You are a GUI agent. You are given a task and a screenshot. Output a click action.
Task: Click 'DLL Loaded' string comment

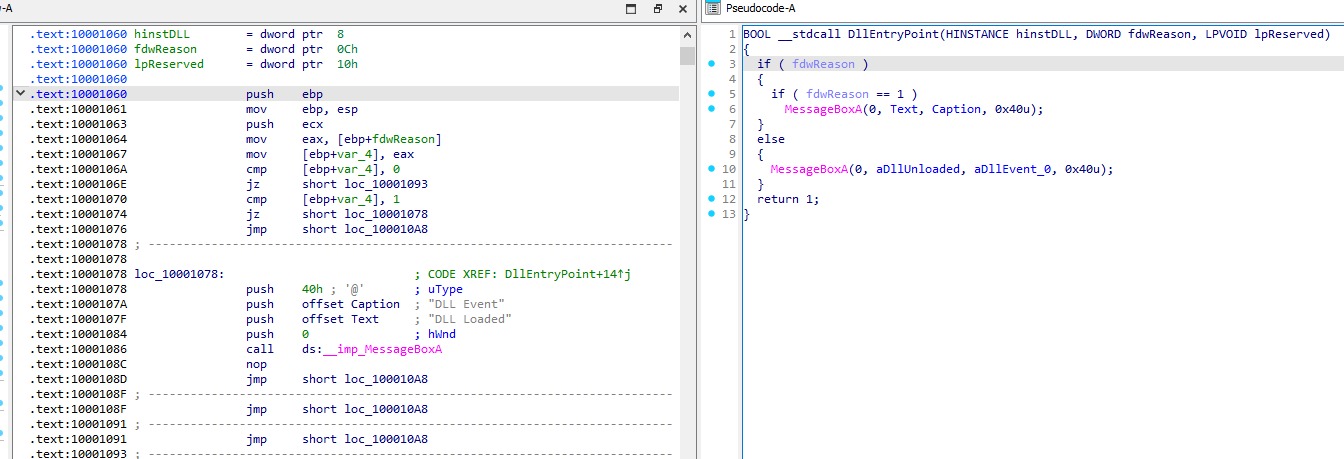point(469,319)
